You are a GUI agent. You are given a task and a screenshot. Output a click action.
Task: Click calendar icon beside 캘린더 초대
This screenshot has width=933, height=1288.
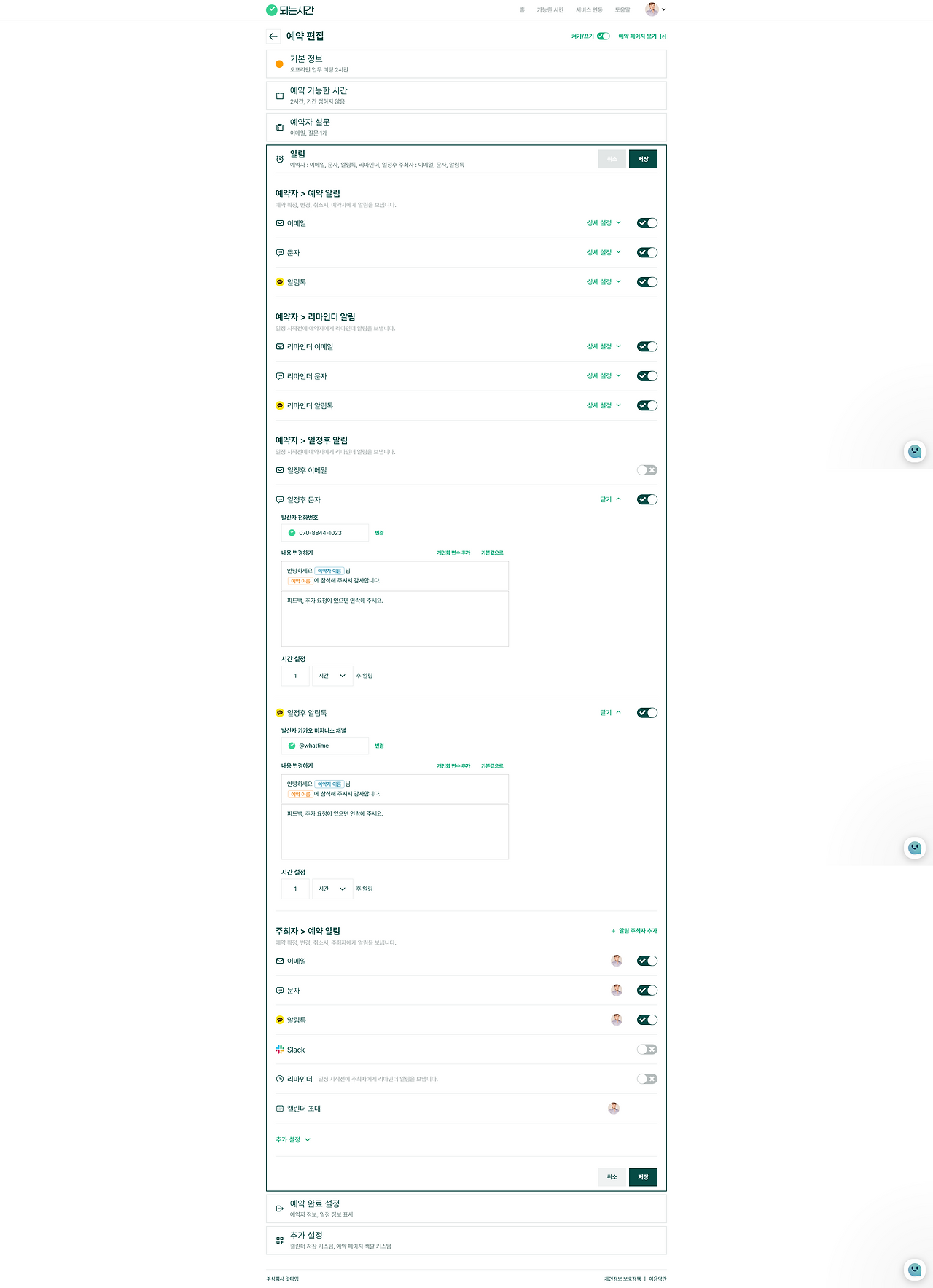point(280,1109)
